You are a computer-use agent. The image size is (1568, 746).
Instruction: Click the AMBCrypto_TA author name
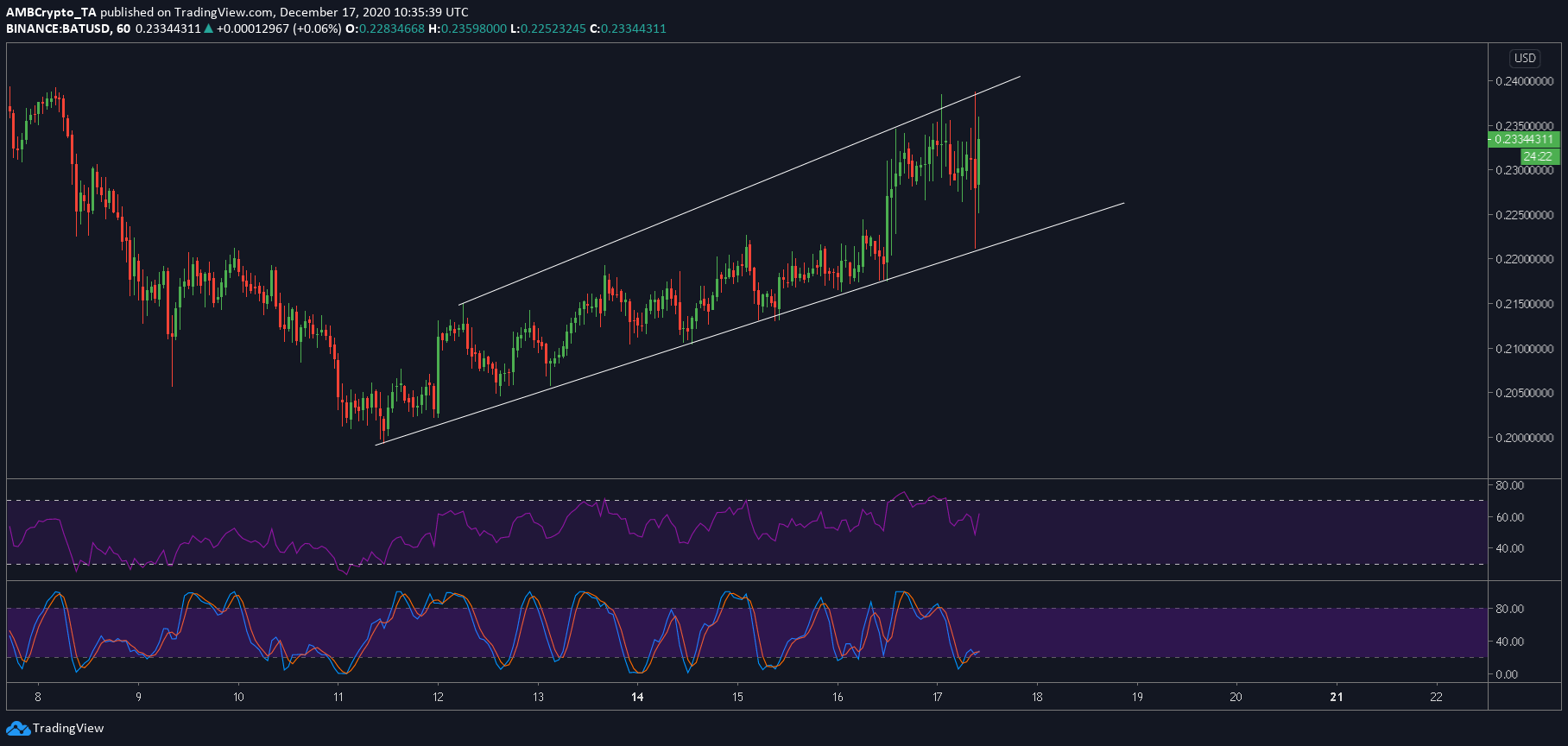click(x=51, y=12)
